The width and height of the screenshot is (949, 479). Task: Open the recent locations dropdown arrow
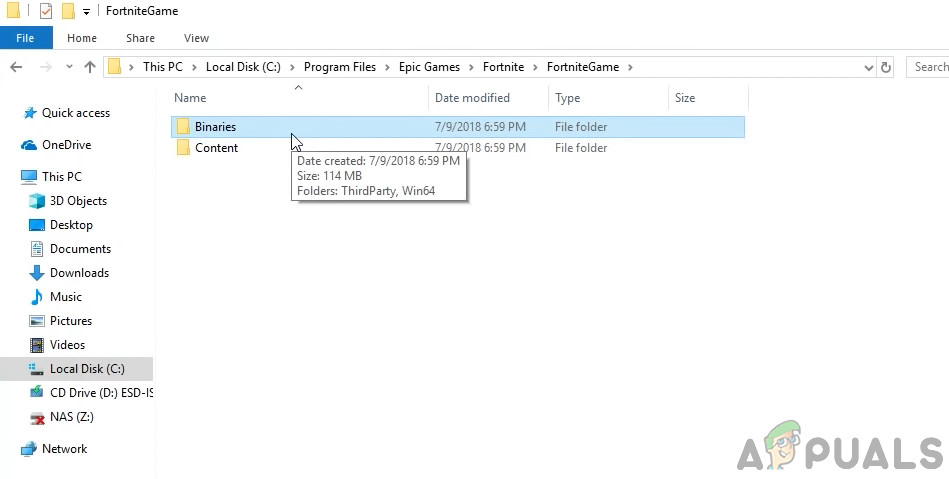tap(69, 67)
